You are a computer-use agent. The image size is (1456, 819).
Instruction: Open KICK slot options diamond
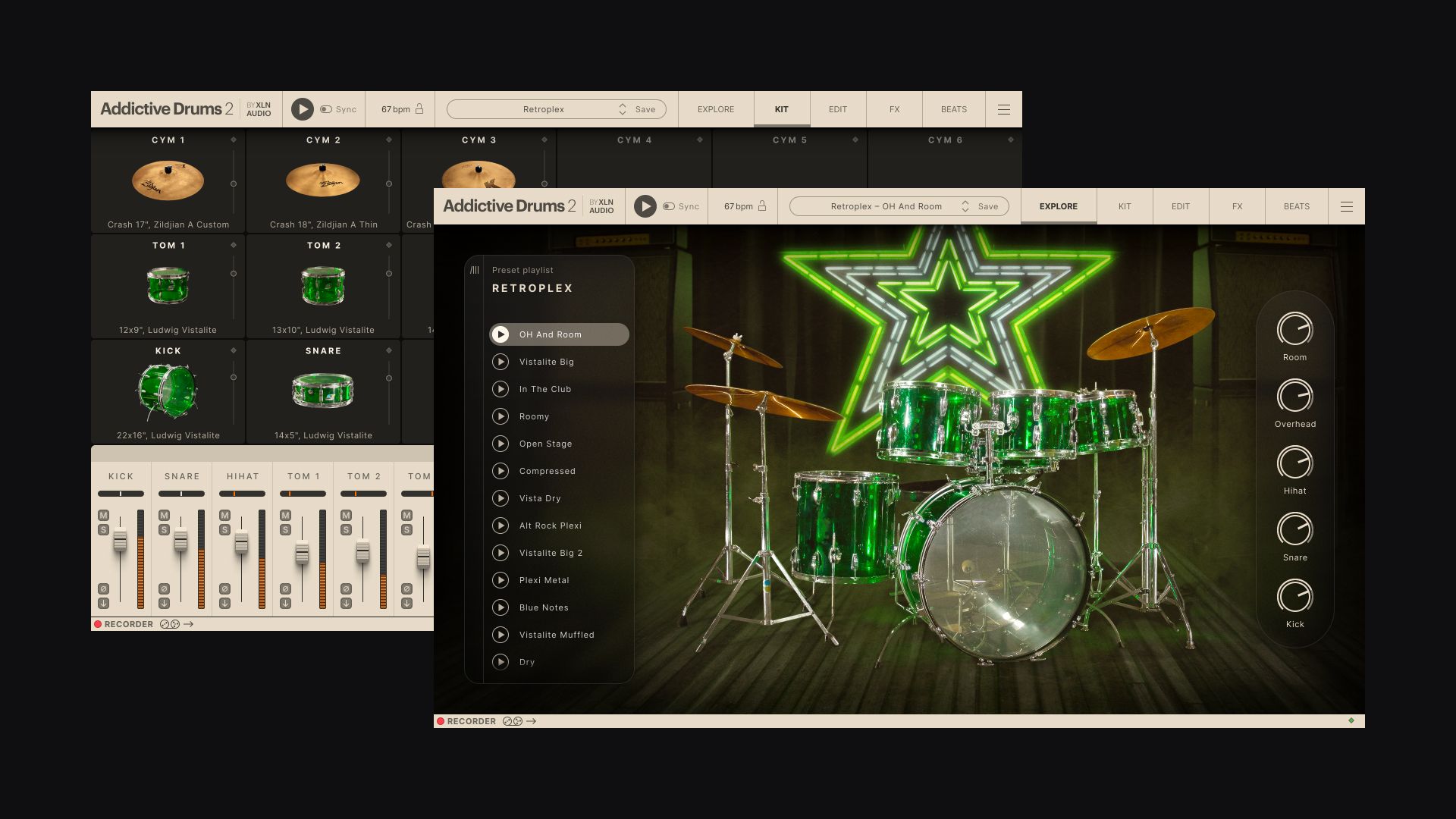tap(234, 350)
